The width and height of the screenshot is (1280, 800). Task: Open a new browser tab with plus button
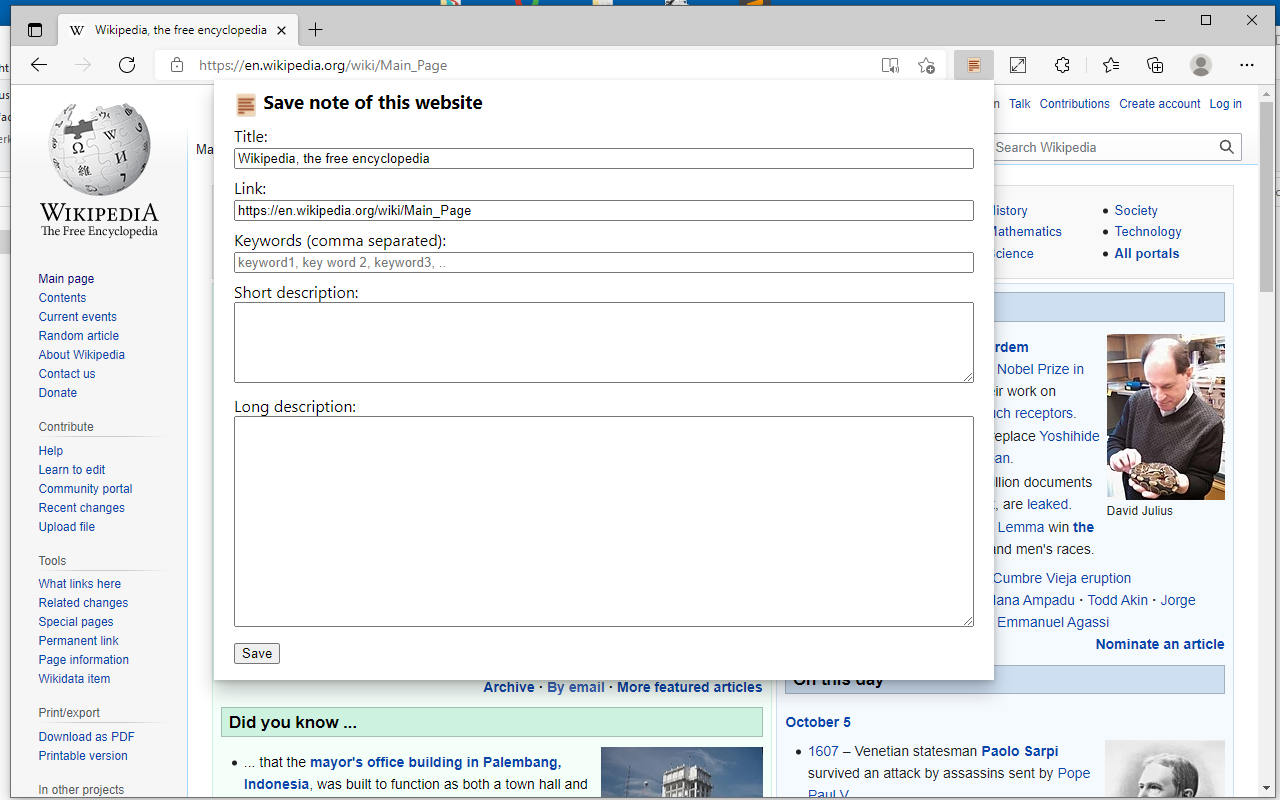point(315,30)
